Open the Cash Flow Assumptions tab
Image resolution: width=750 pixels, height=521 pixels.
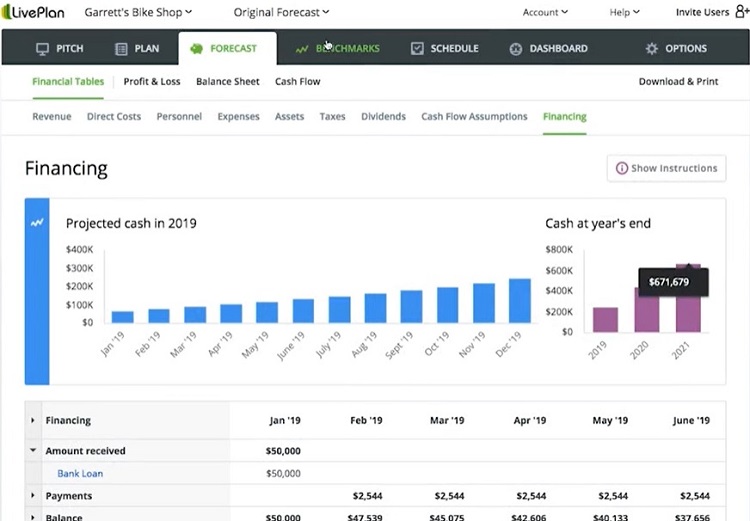474,117
